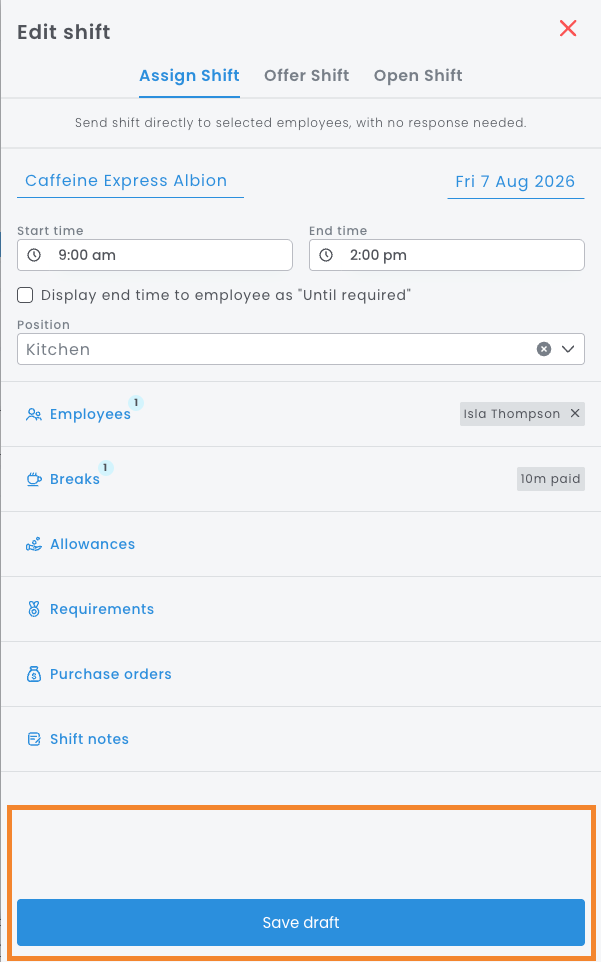Open the Fri 7 Aug 2026 date picker
The image size is (601, 962).
click(x=515, y=182)
